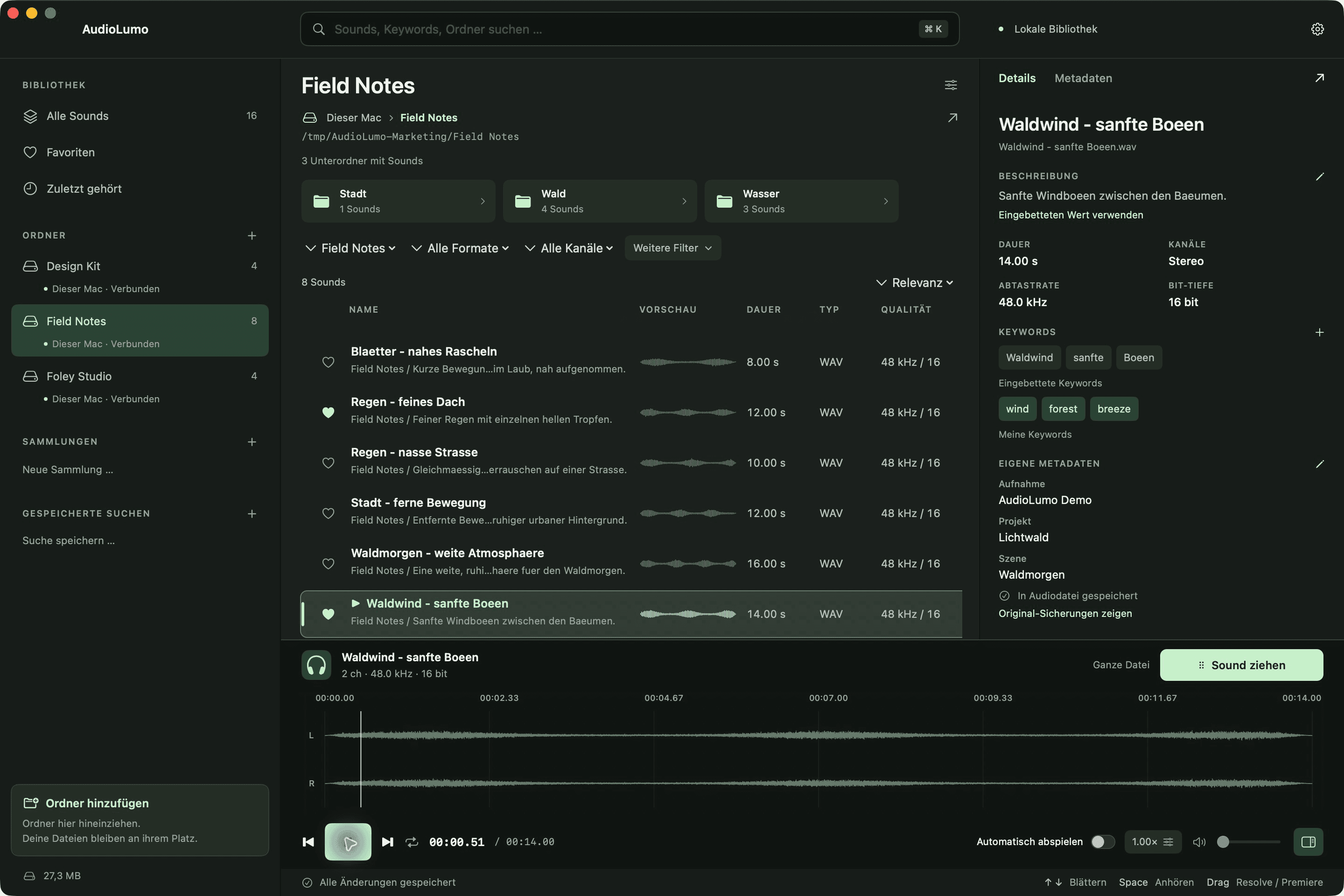Screen dimensions: 1344x896
Task: Toggle loop playback button
Action: click(412, 842)
